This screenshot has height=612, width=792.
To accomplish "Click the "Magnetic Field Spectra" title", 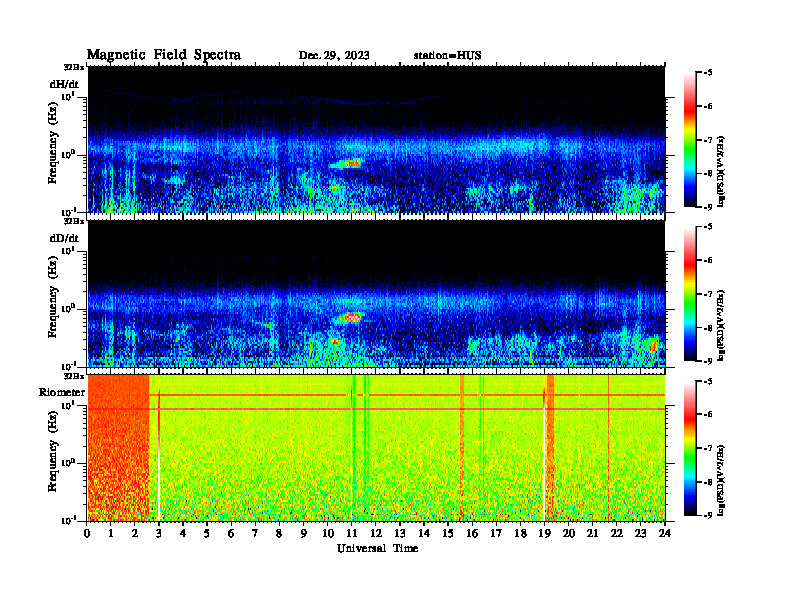I will point(164,55).
